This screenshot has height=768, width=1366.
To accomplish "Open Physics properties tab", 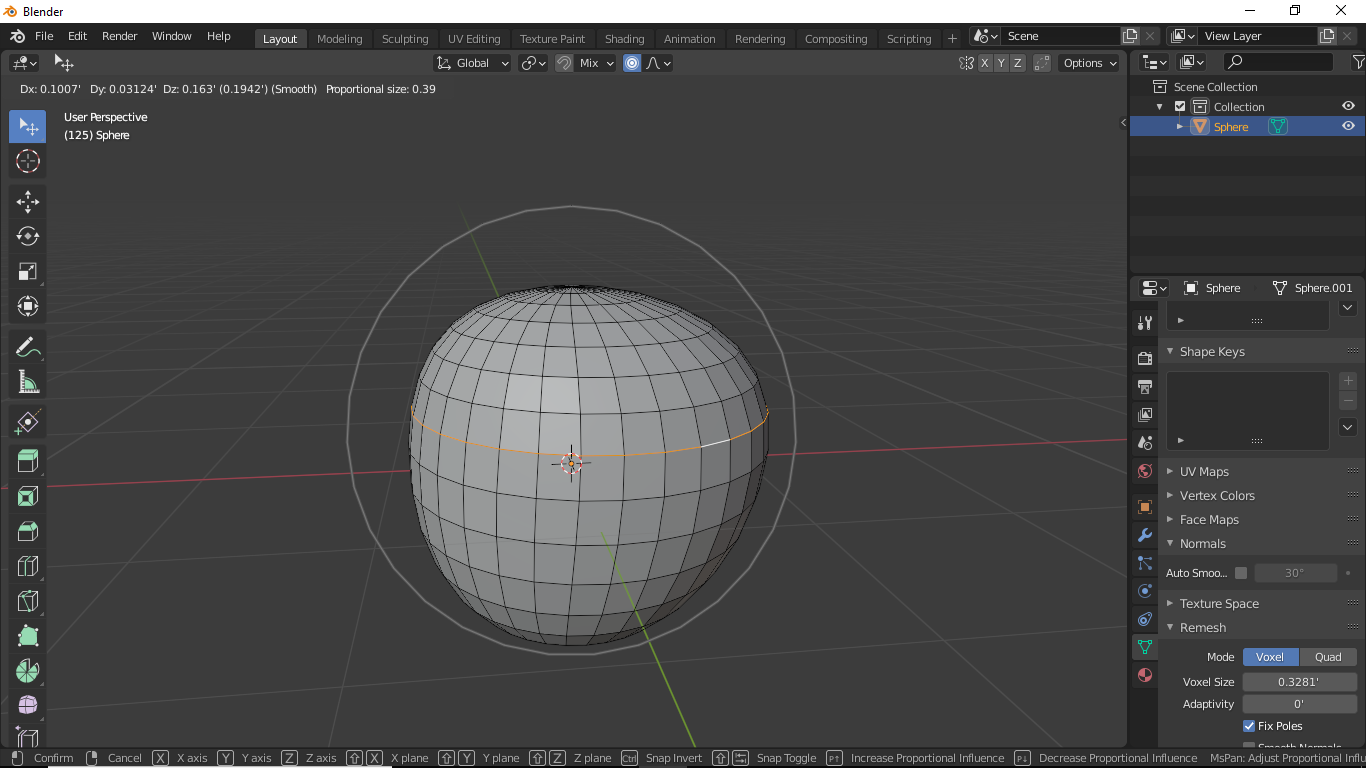I will pyautogui.click(x=1145, y=591).
